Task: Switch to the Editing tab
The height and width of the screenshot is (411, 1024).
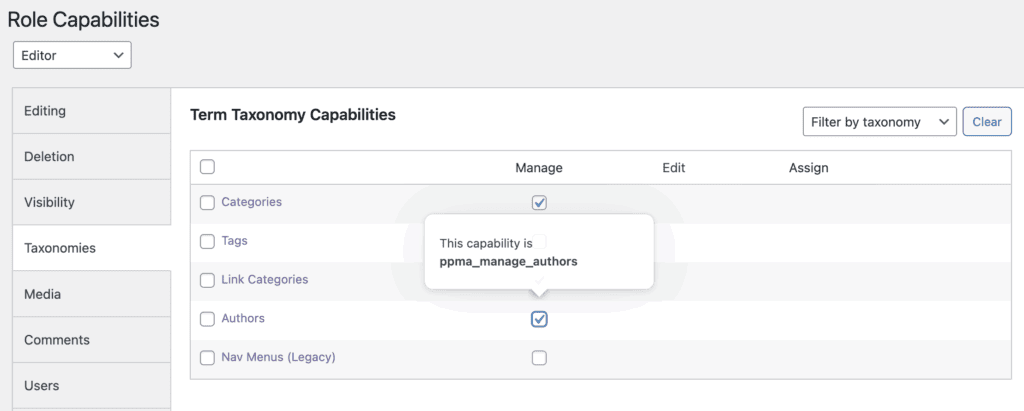Action: pos(92,111)
